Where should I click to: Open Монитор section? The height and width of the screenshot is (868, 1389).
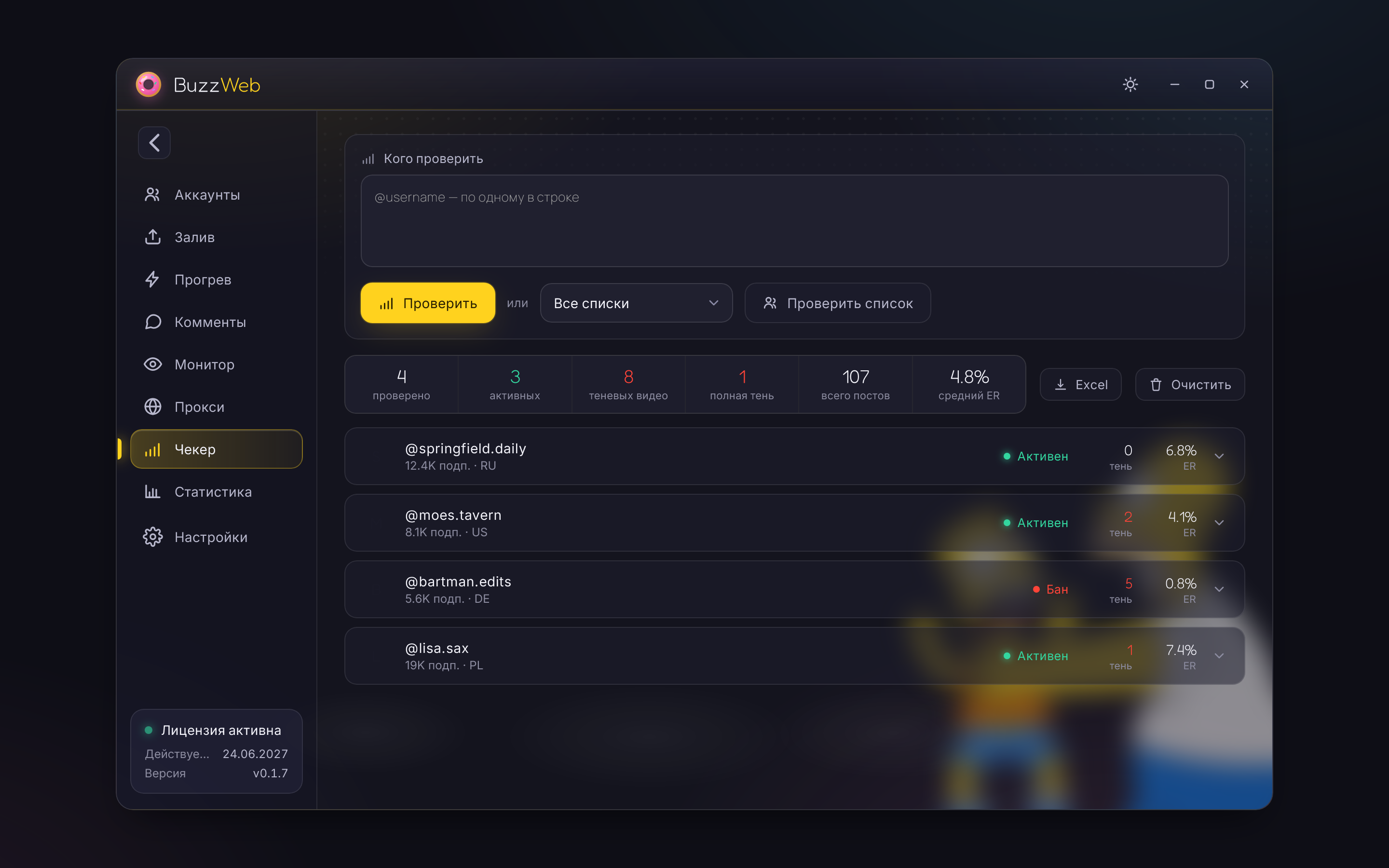pos(217,365)
